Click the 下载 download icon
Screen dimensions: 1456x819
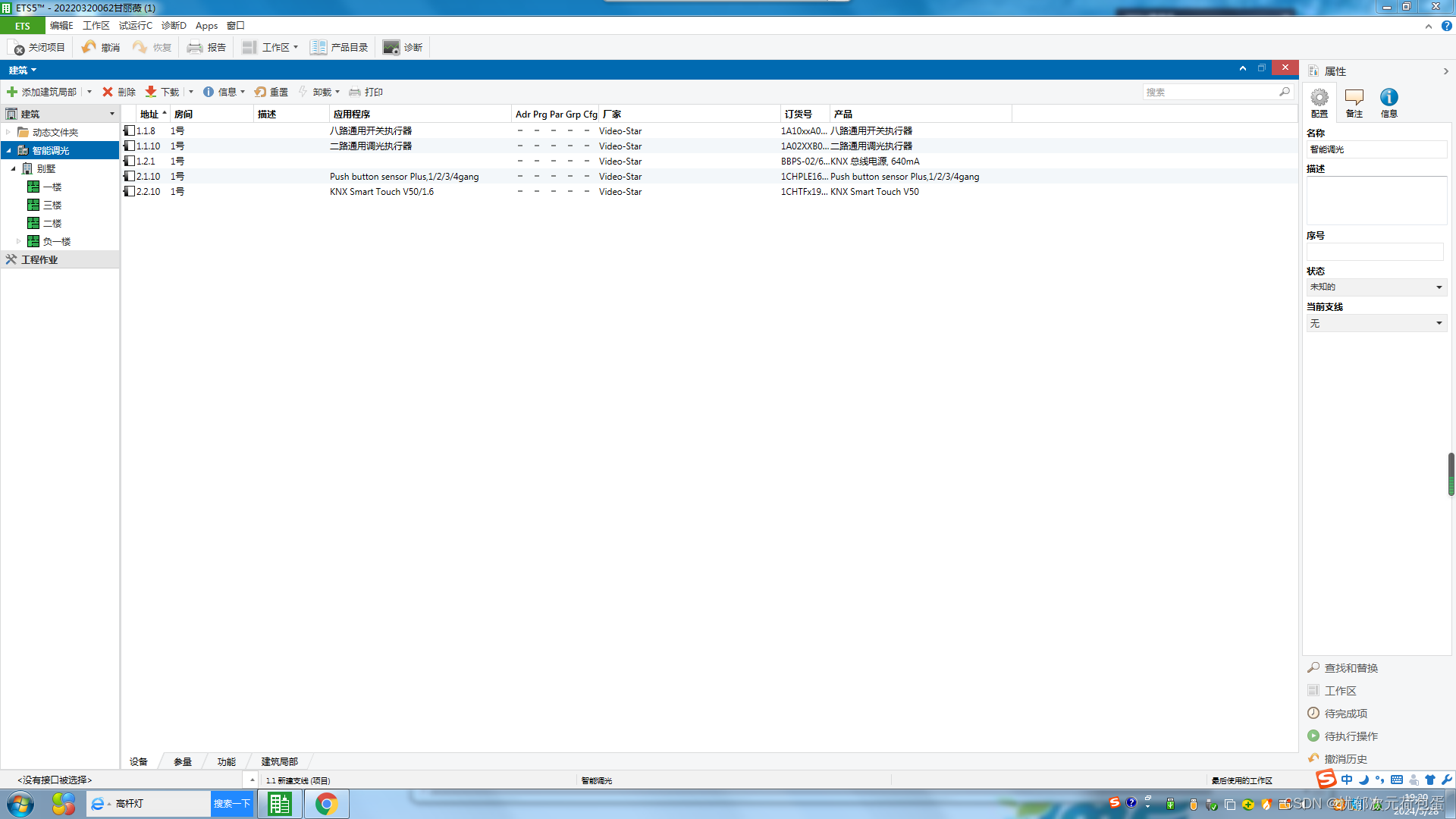coord(151,92)
